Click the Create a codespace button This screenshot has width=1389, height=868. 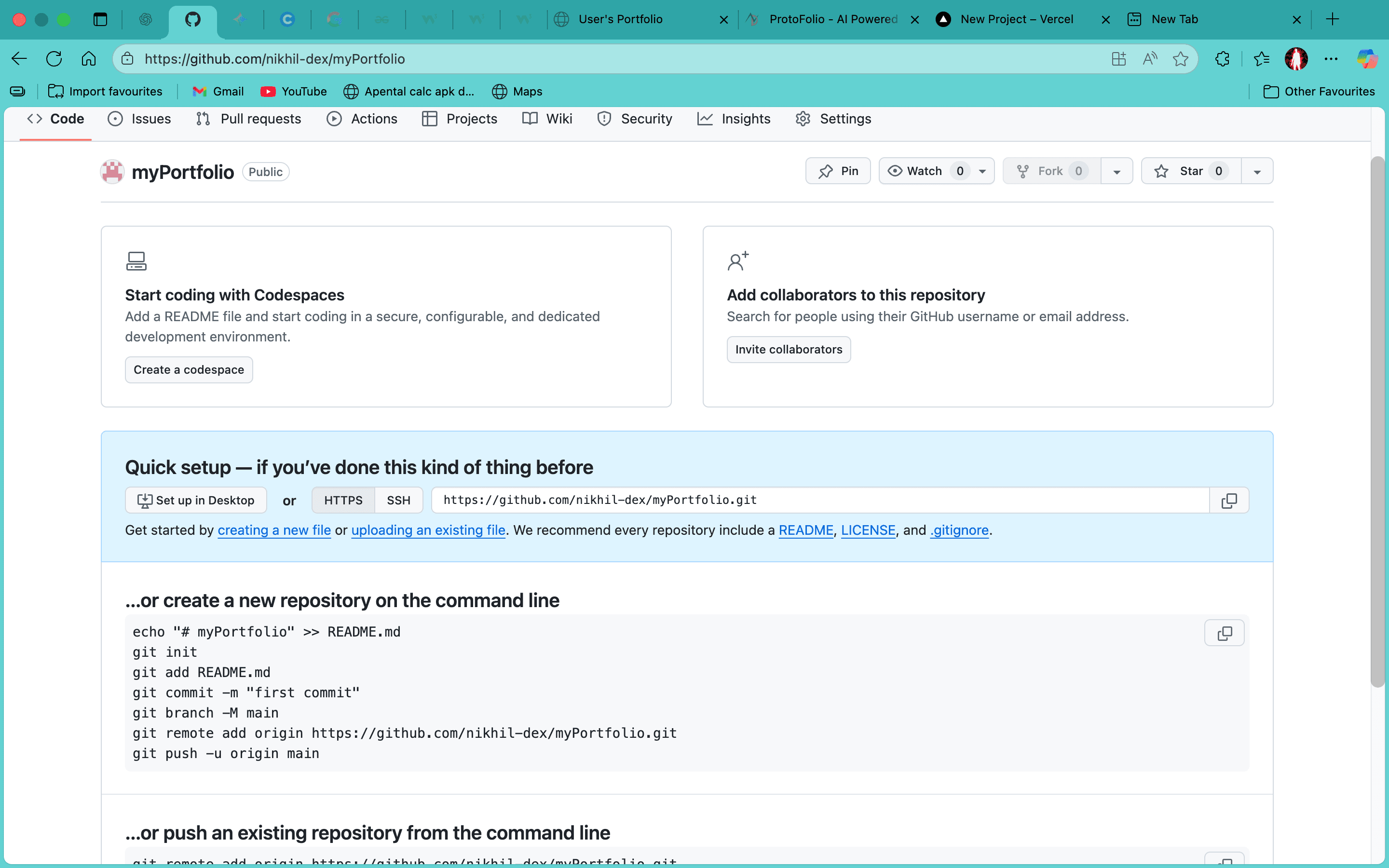[189, 370]
